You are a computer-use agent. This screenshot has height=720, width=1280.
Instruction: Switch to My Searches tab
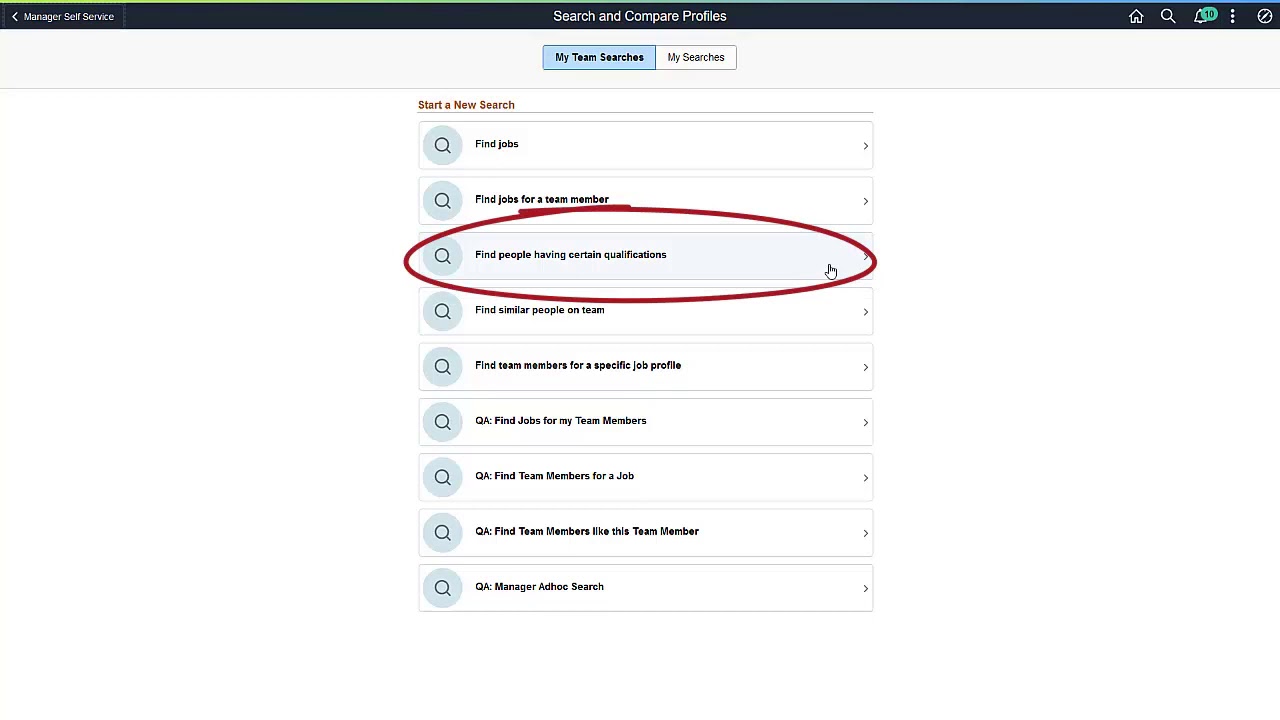696,57
